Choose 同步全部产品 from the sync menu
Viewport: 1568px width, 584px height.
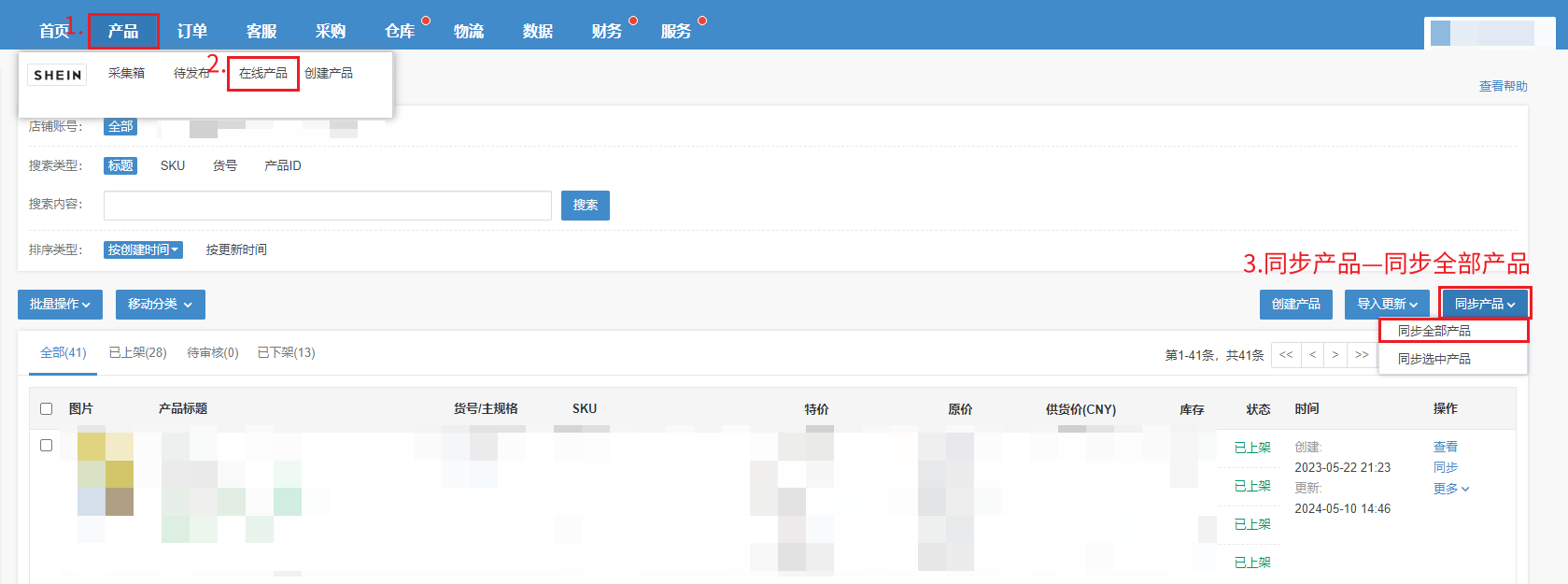click(x=1434, y=331)
